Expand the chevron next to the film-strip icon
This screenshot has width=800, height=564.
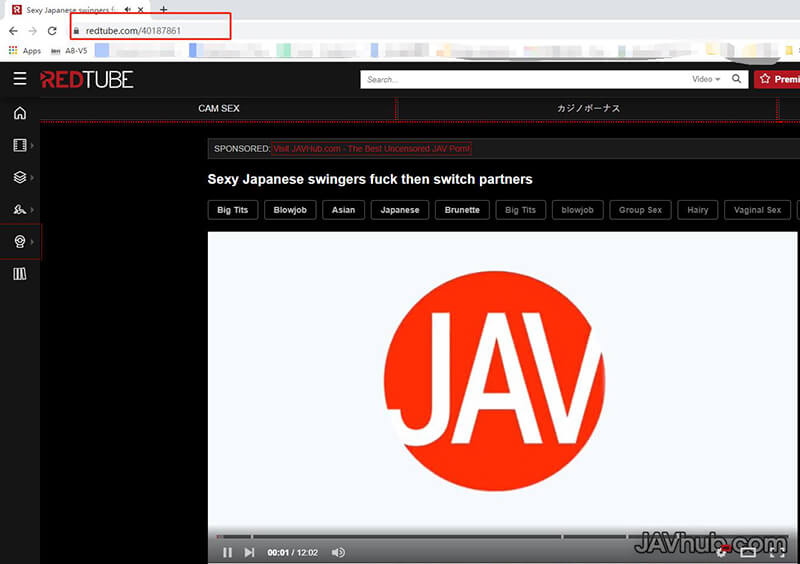(32, 145)
